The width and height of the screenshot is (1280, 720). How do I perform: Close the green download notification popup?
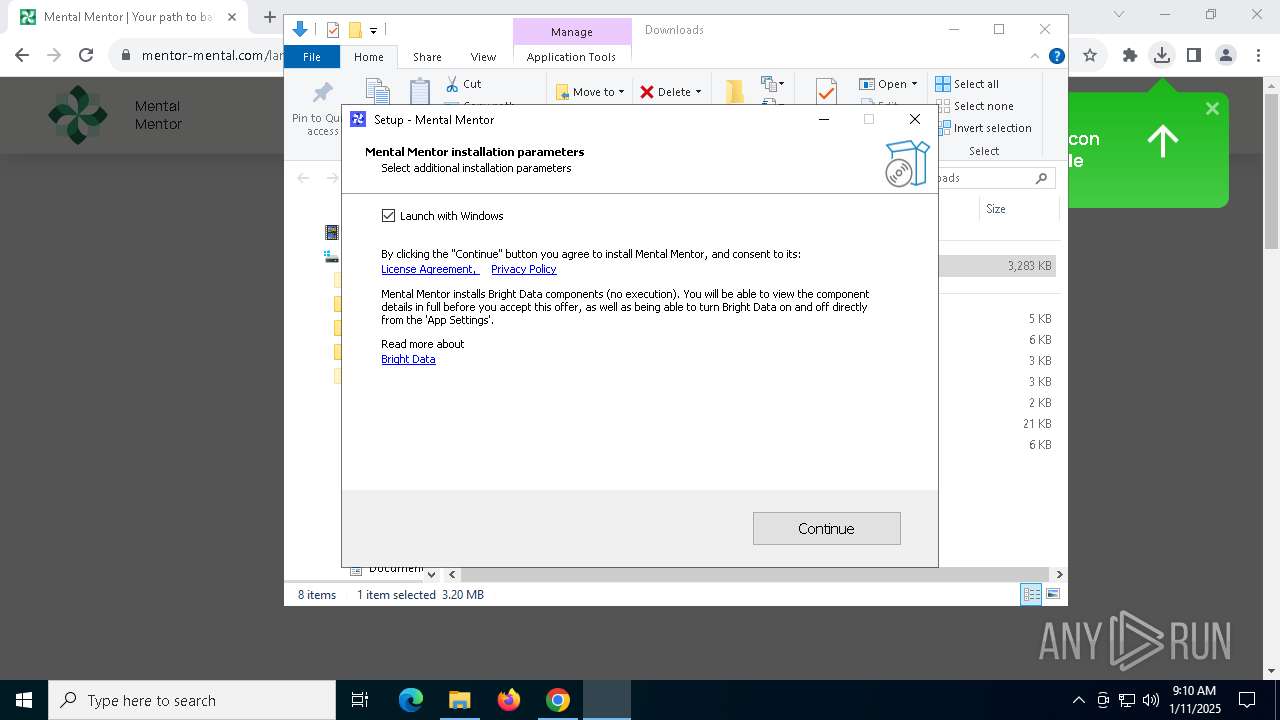1212,108
